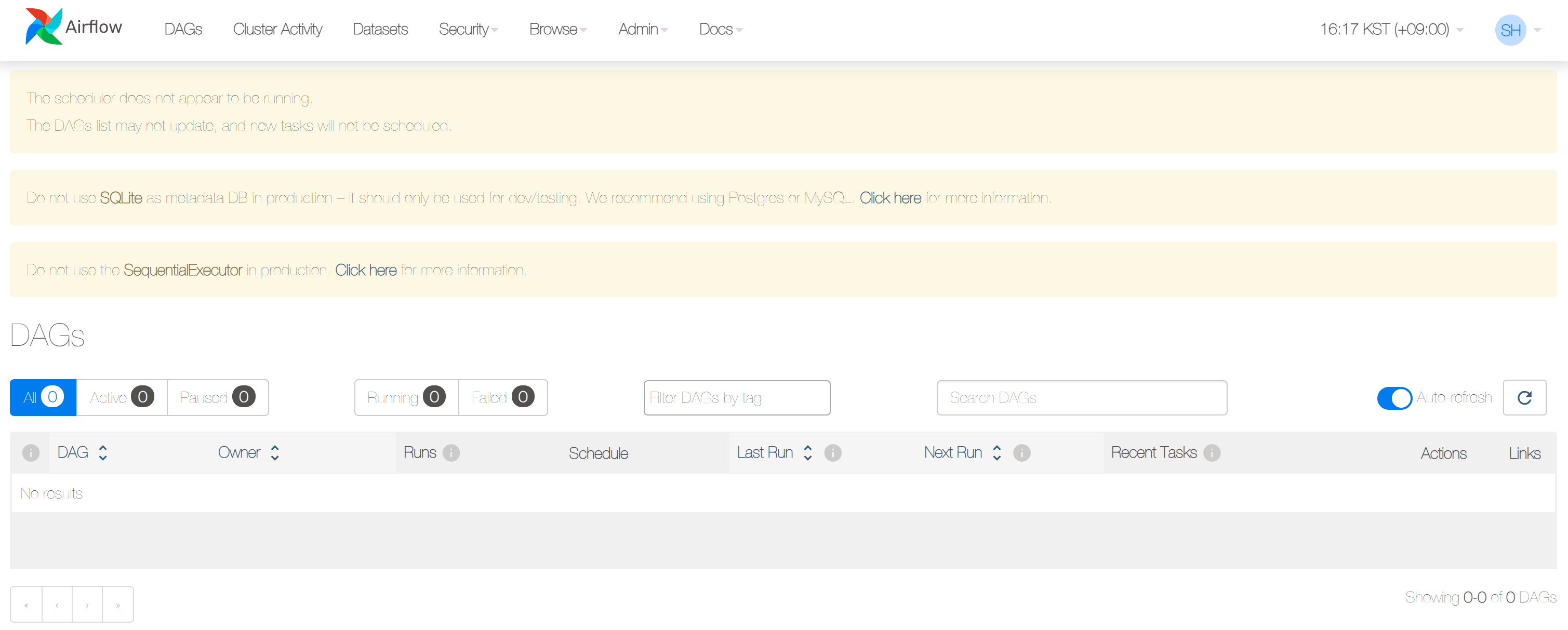
Task: Click the refresh DAGs icon button
Action: tap(1524, 397)
